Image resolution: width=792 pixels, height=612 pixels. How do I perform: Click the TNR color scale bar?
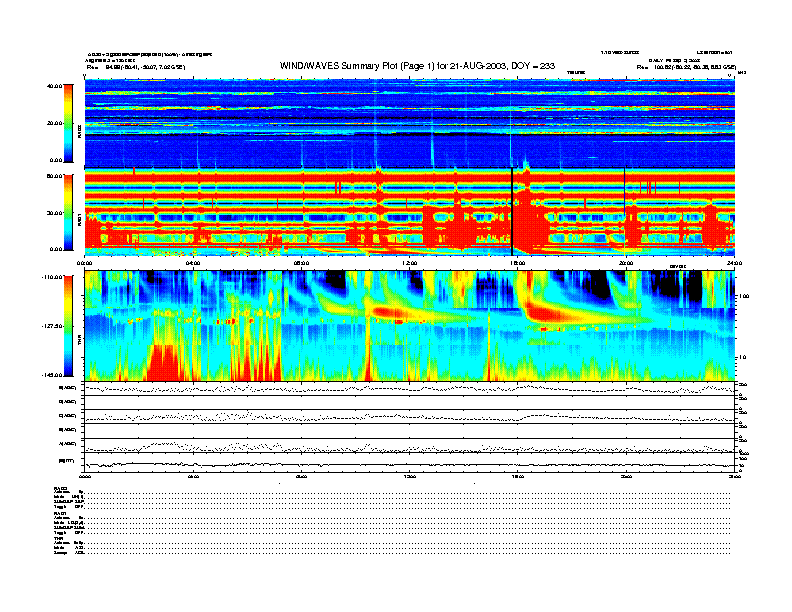click(68, 326)
